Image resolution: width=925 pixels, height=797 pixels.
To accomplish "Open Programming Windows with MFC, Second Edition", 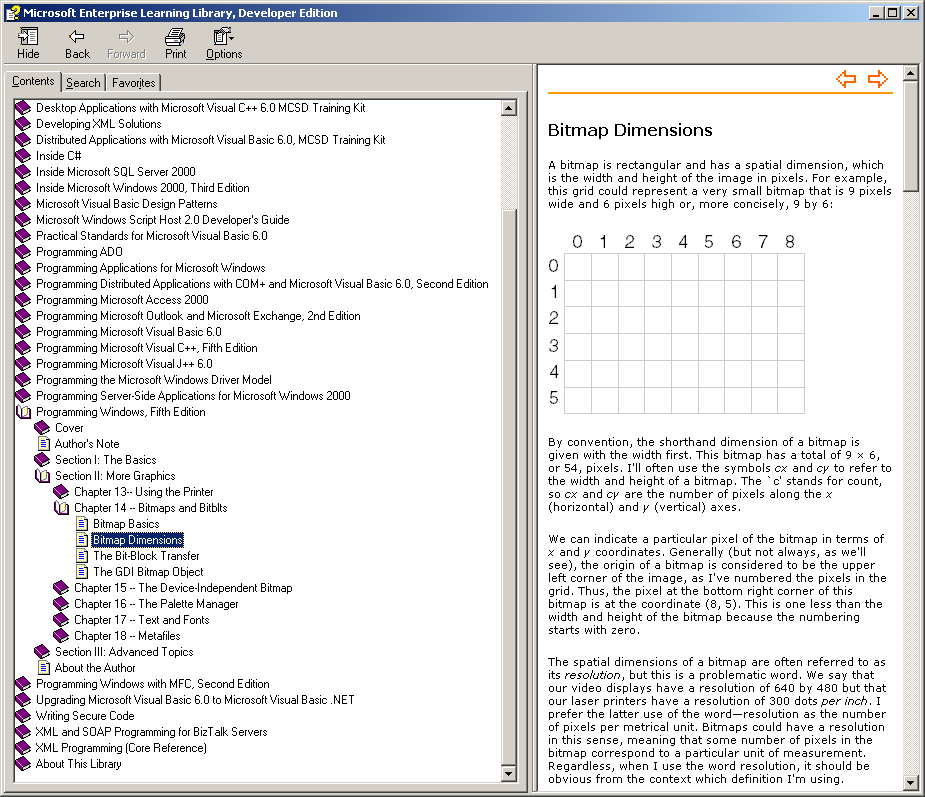I will coord(153,684).
